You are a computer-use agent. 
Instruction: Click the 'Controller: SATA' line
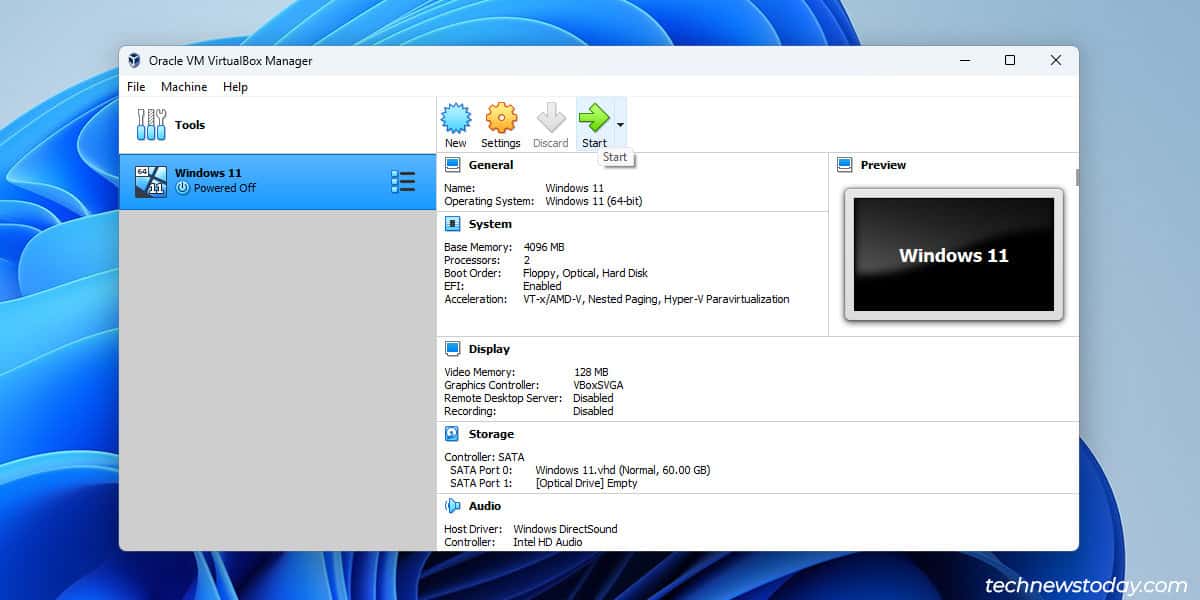point(484,457)
